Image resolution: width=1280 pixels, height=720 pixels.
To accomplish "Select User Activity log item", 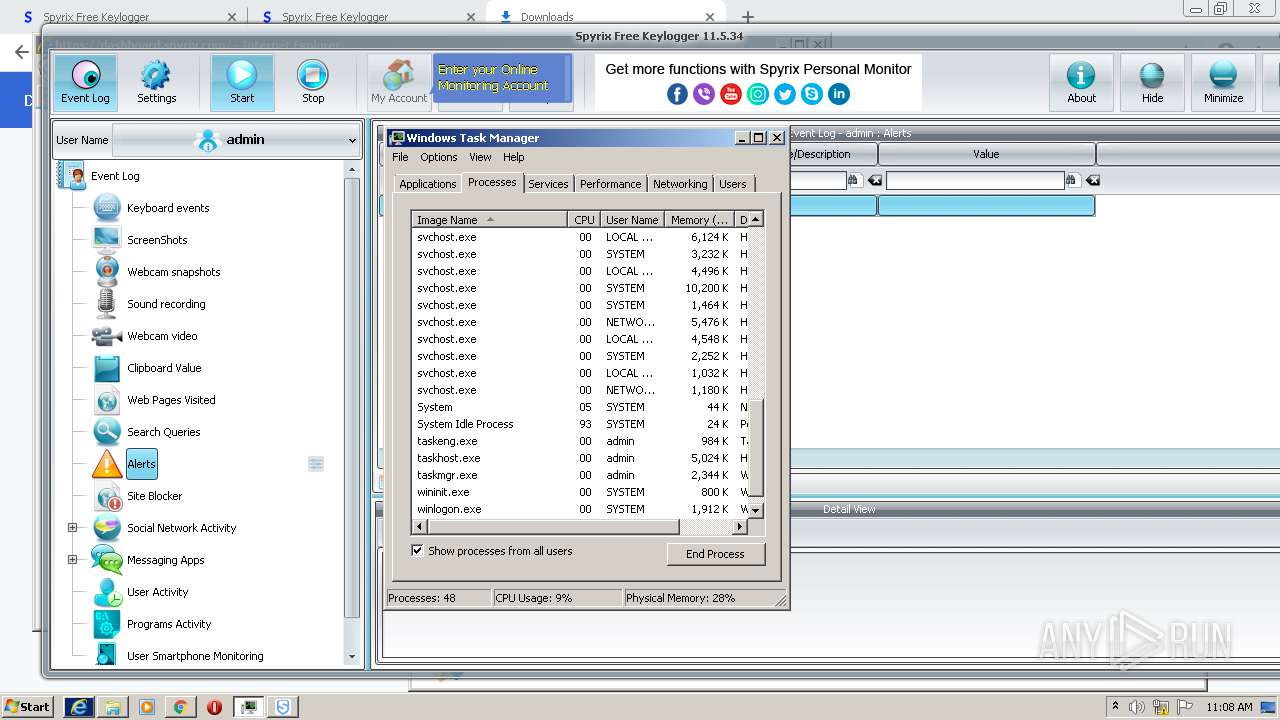I will click(x=157, y=592).
